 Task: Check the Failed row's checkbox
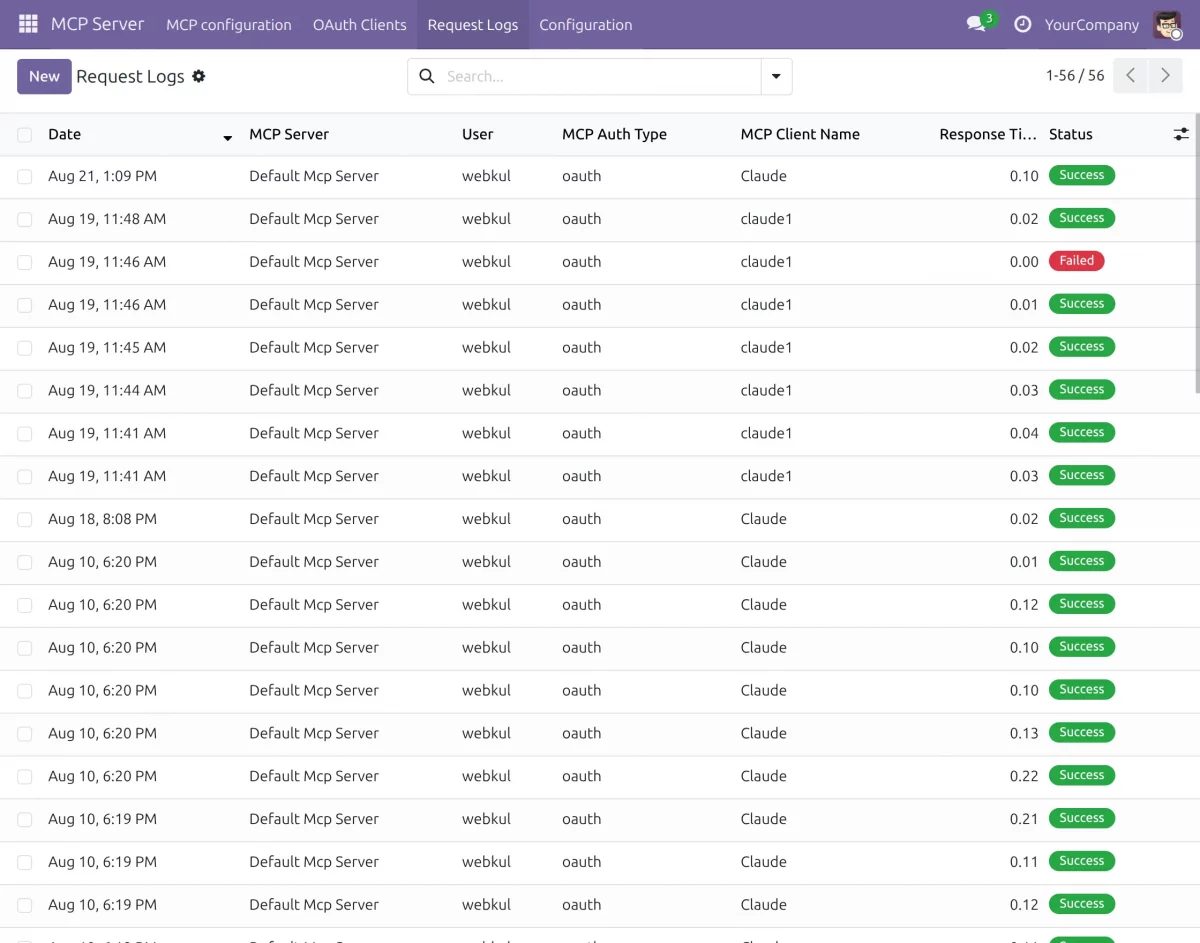click(25, 263)
